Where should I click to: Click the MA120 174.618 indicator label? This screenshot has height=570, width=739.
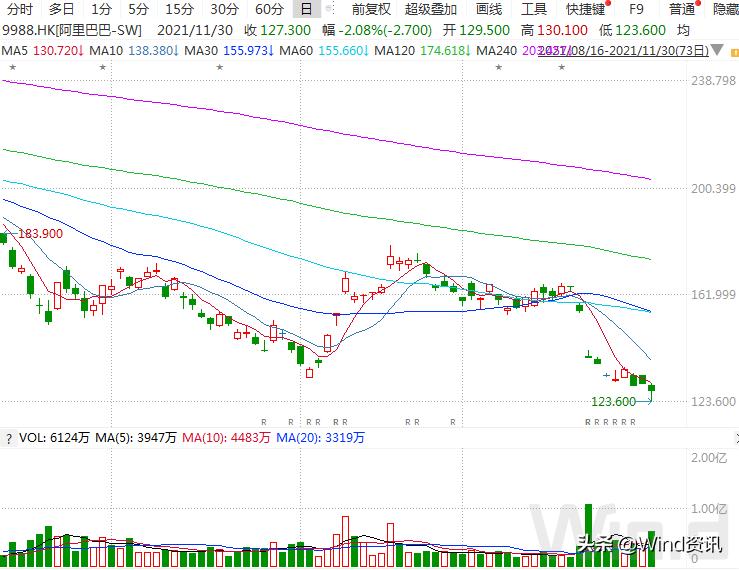point(423,50)
